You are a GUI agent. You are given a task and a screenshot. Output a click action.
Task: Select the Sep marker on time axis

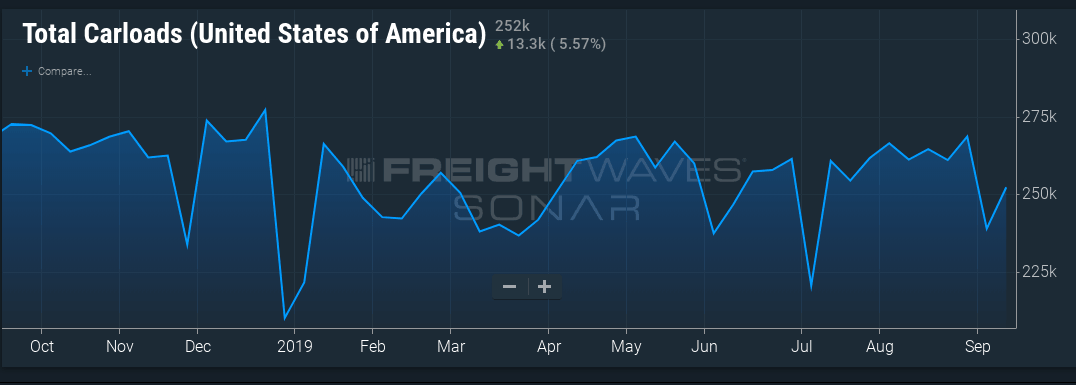tap(977, 347)
